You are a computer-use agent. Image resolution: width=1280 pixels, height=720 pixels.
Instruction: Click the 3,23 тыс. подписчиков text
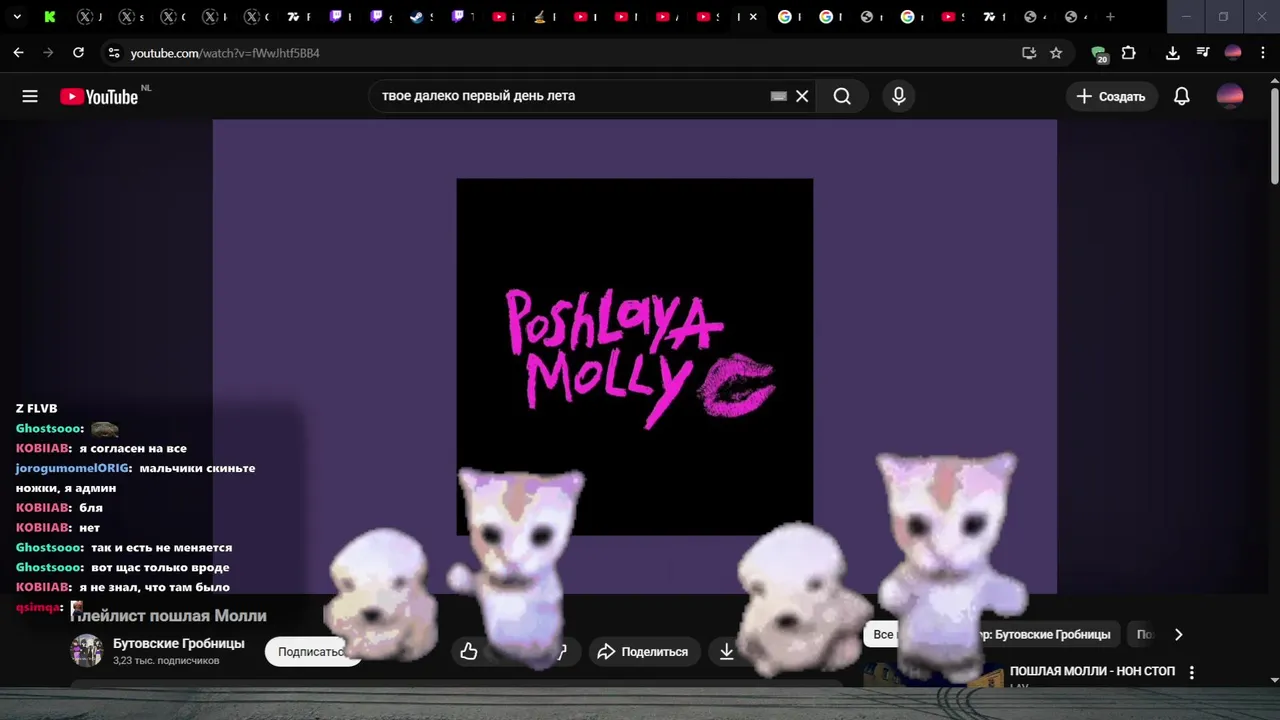[x=166, y=661]
